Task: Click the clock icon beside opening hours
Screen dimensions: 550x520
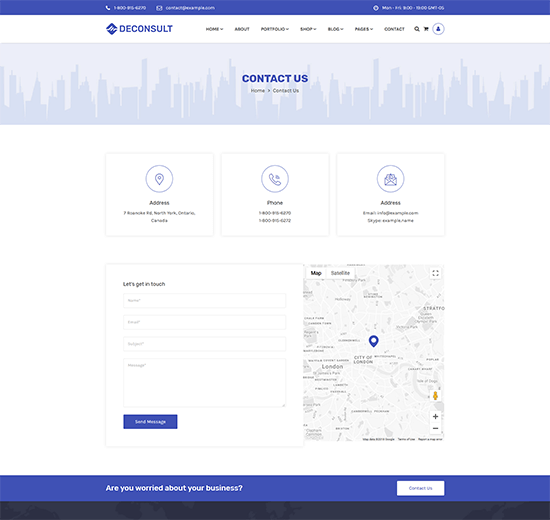Action: (x=376, y=8)
